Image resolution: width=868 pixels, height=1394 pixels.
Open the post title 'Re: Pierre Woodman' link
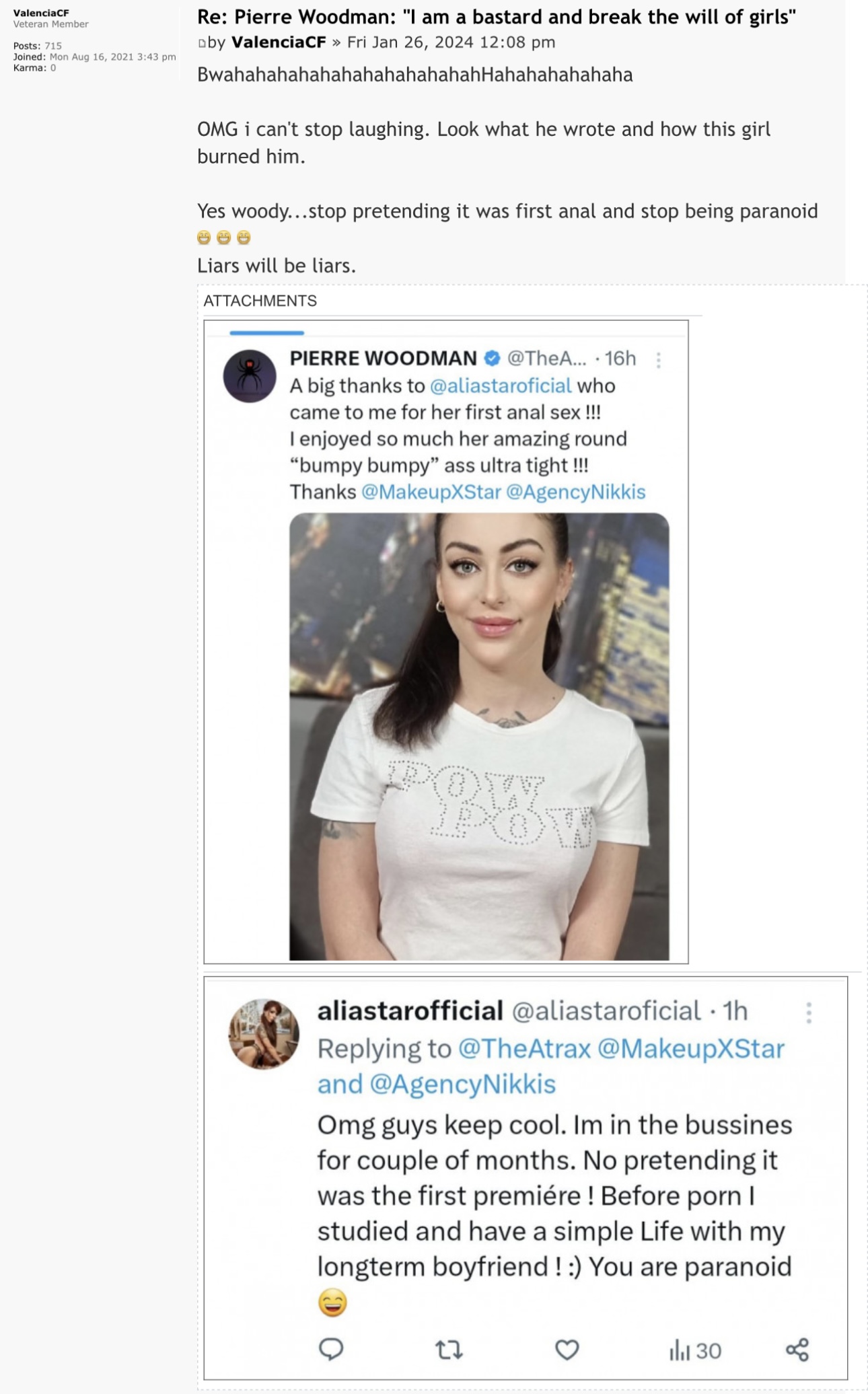(x=496, y=17)
